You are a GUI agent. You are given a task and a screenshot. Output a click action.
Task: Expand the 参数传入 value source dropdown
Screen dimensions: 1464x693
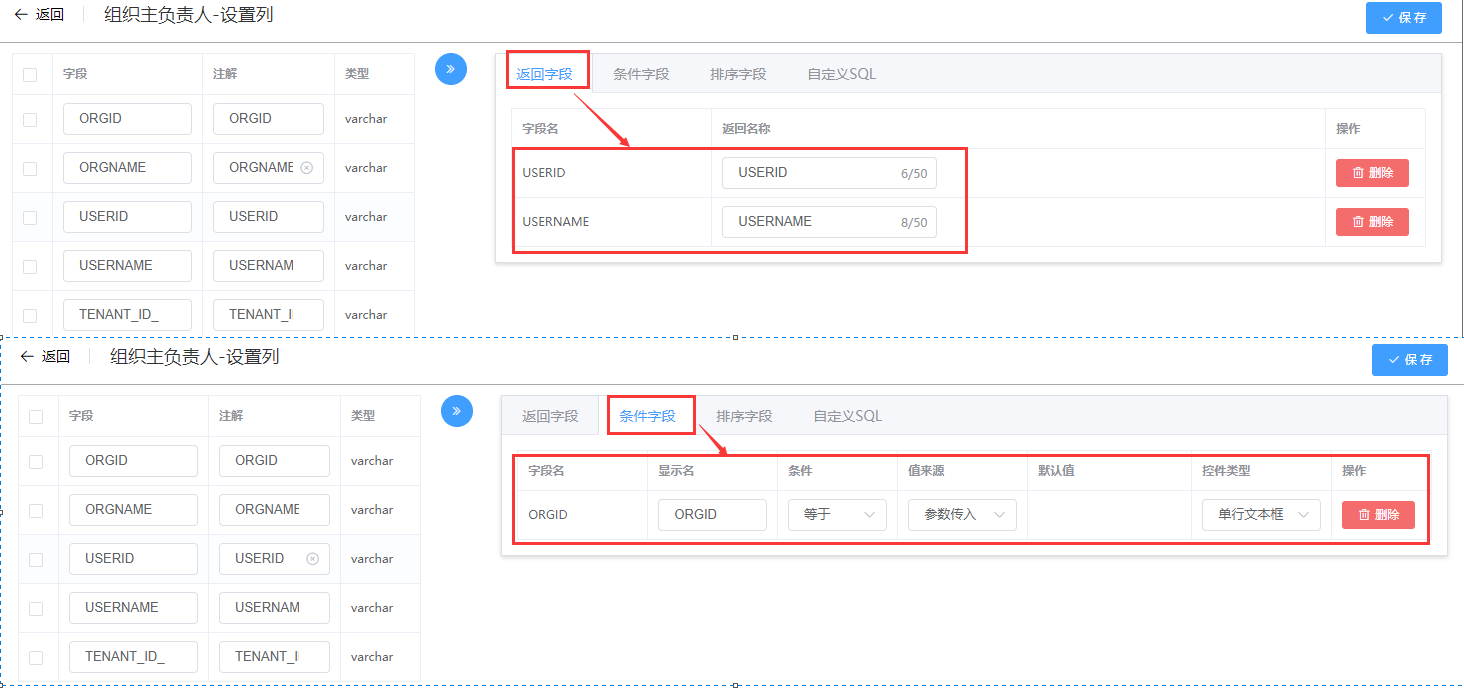[961, 515]
